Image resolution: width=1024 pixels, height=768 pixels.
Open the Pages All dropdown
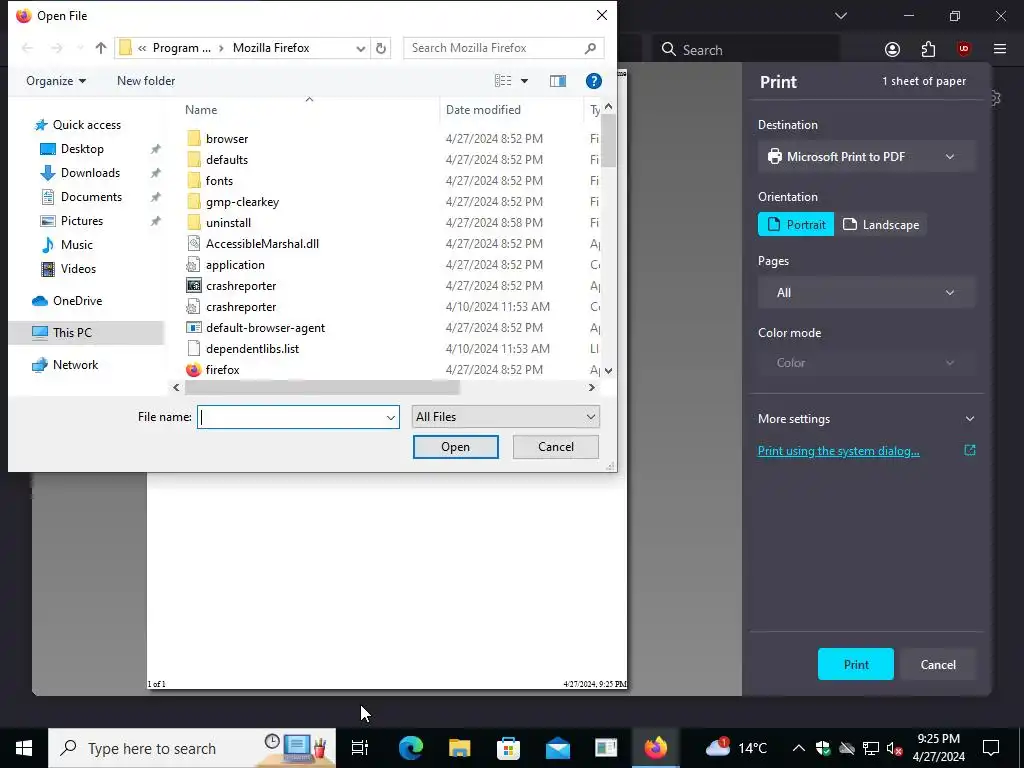866,293
